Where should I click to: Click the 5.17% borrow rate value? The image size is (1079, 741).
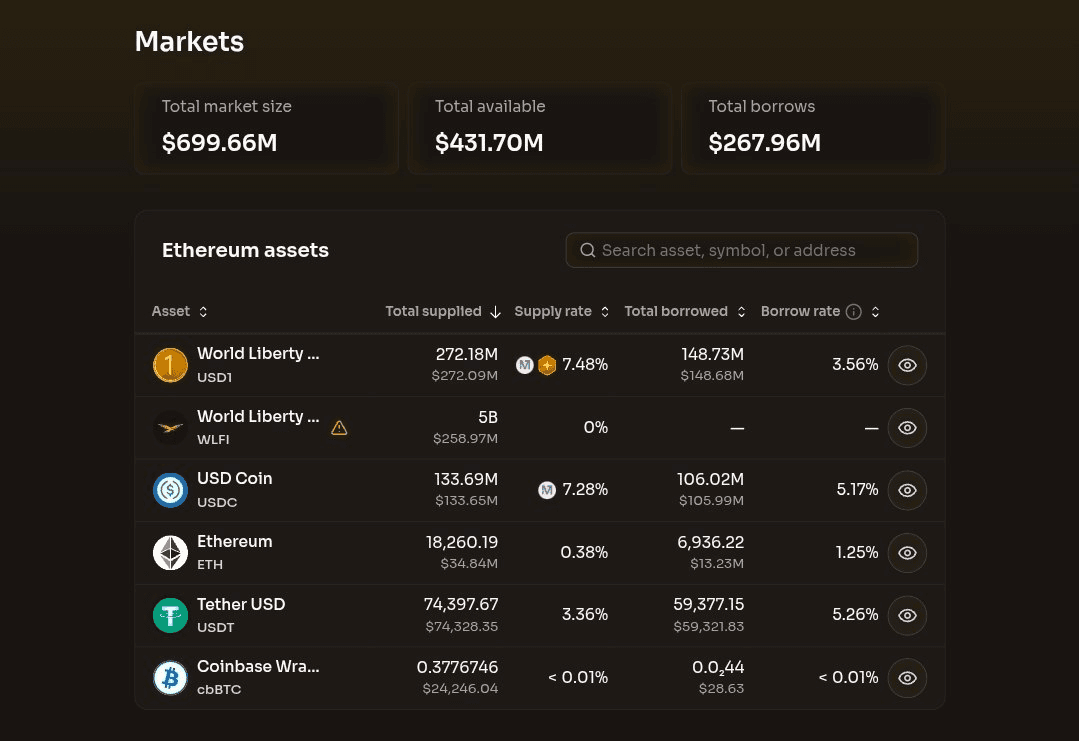857,490
